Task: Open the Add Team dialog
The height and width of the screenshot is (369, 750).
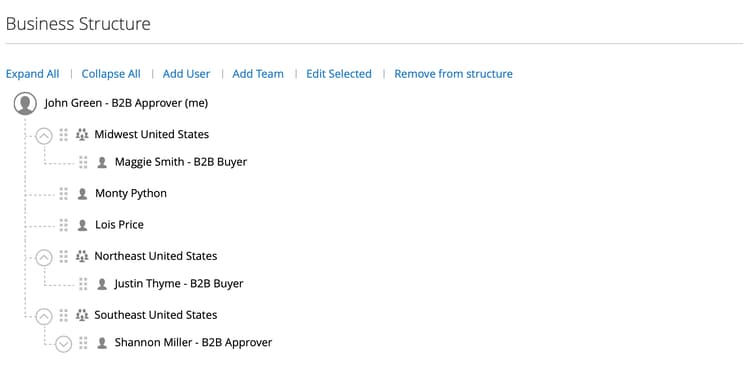Action: 258,74
